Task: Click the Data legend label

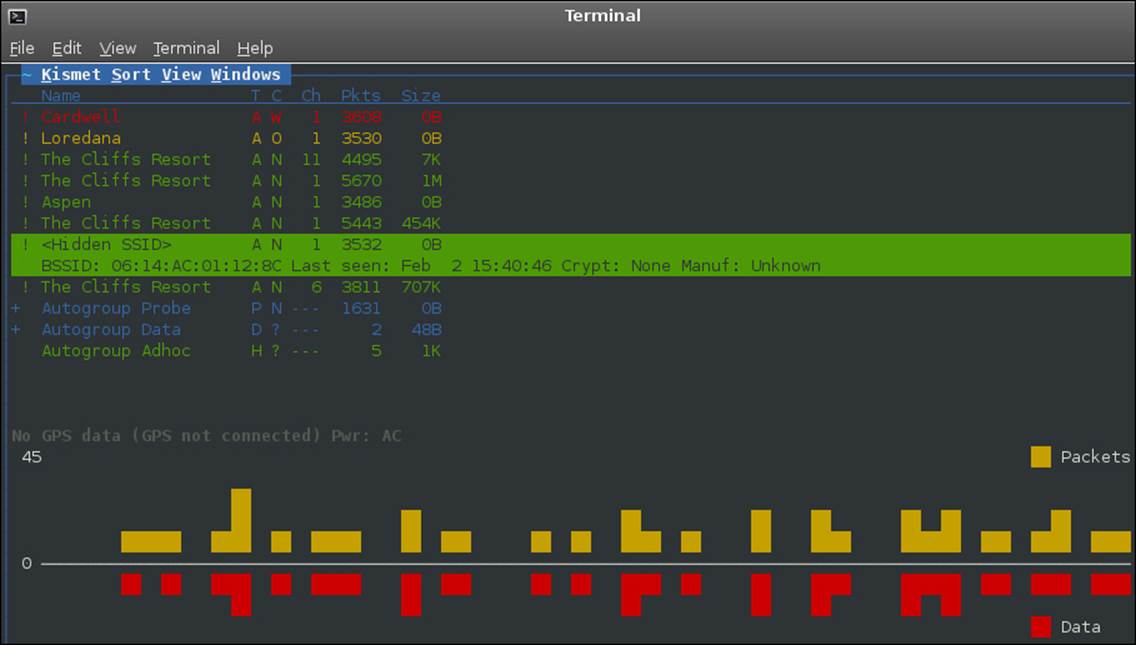Action: coord(1080,627)
